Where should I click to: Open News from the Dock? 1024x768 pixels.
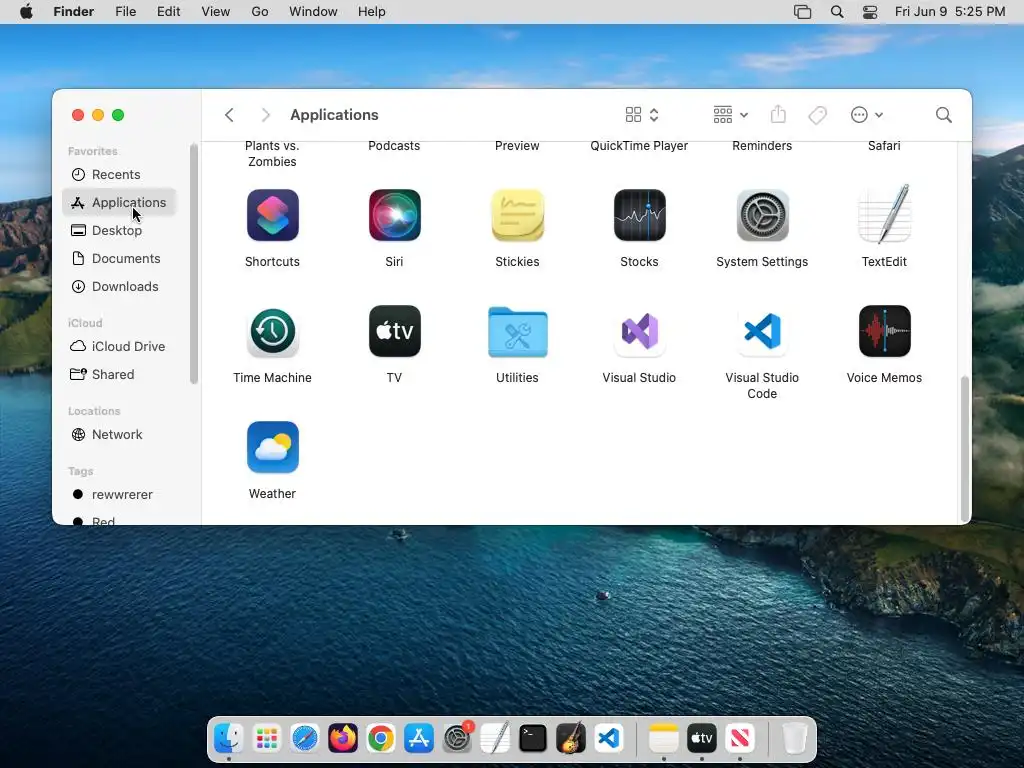pos(739,739)
